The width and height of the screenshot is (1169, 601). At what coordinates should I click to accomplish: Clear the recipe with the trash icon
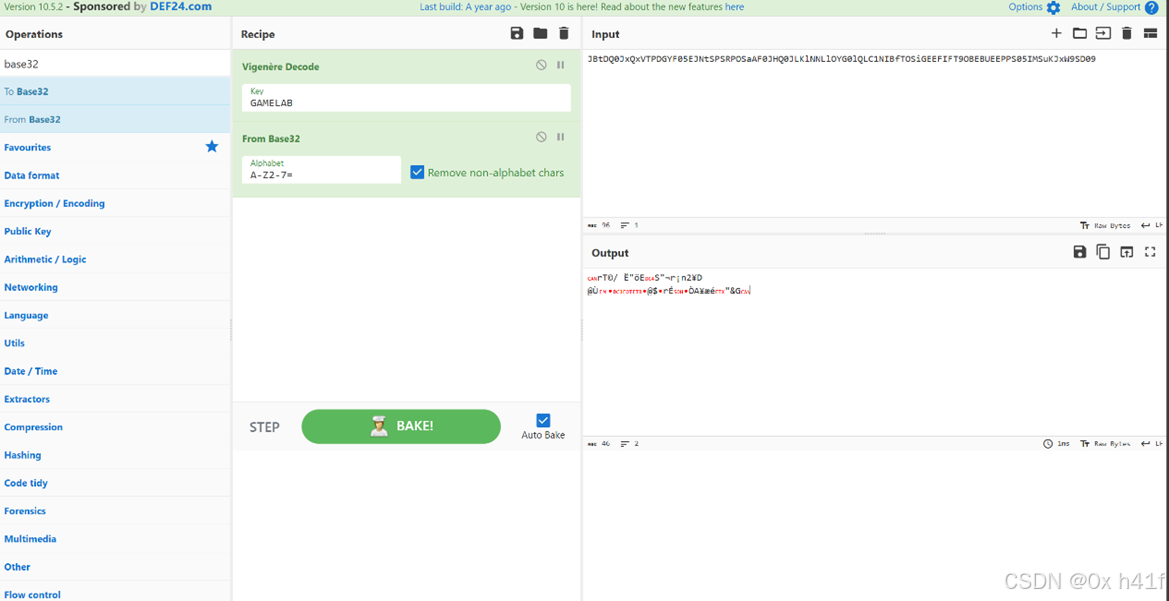click(564, 33)
